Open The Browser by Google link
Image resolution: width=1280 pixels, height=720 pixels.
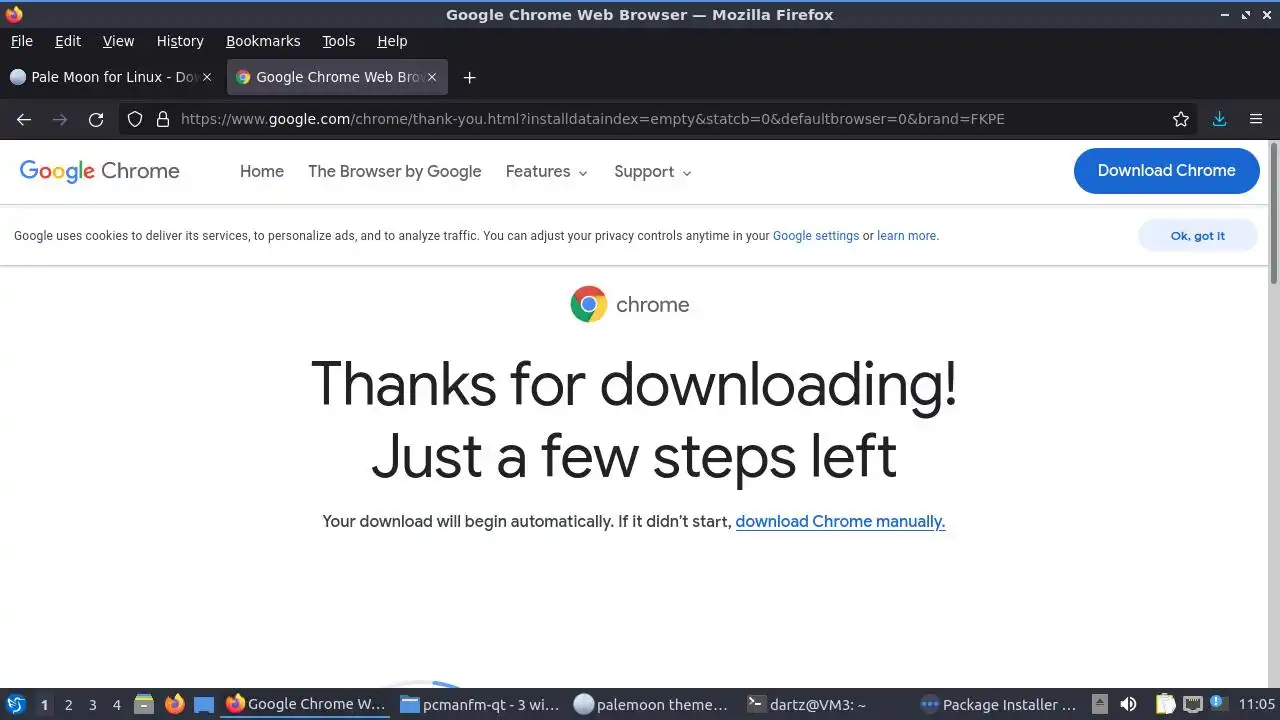(394, 172)
